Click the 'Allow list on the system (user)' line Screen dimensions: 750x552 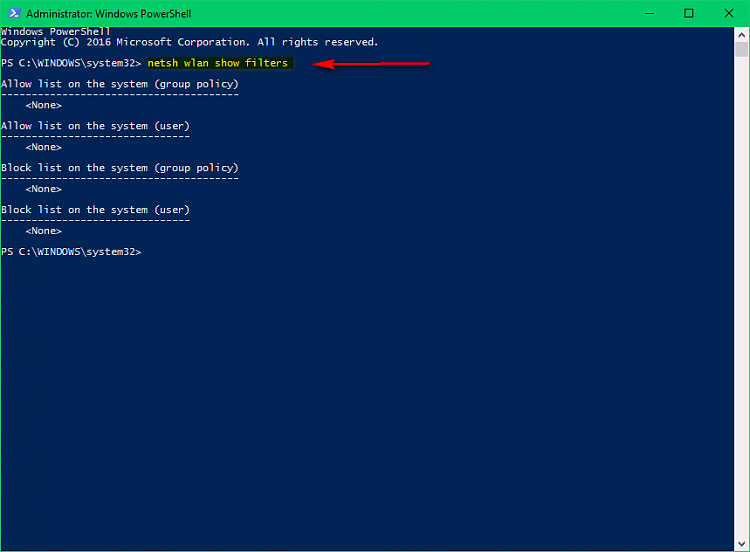pos(95,126)
